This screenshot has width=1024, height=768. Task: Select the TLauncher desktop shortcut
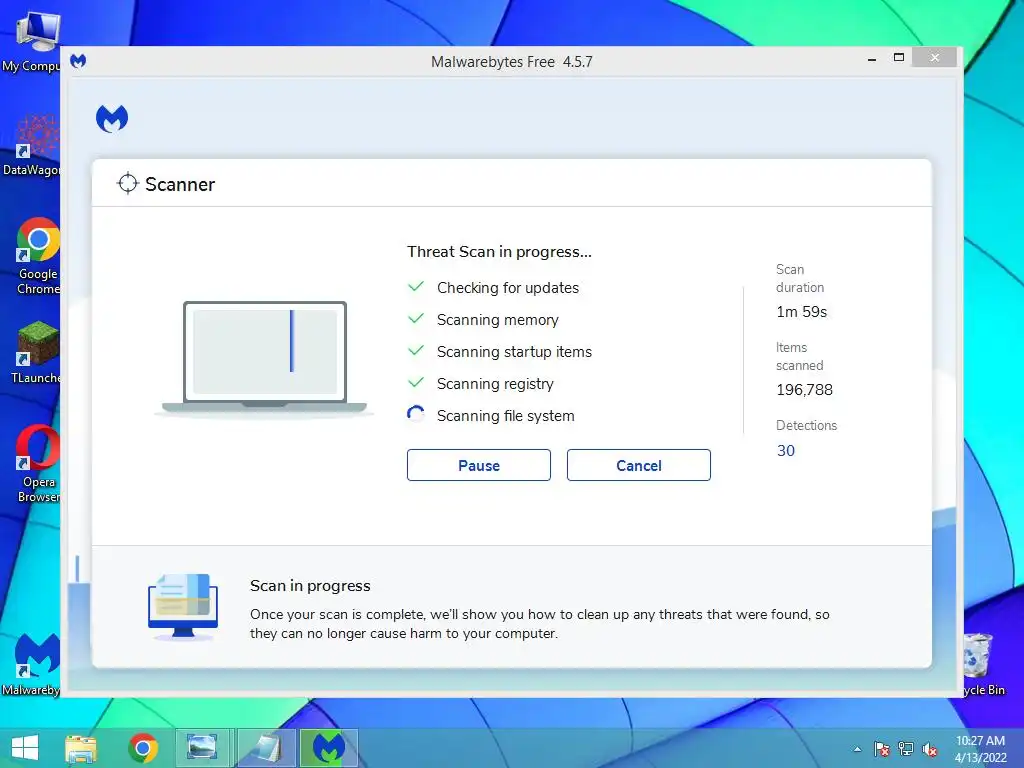pos(36,353)
